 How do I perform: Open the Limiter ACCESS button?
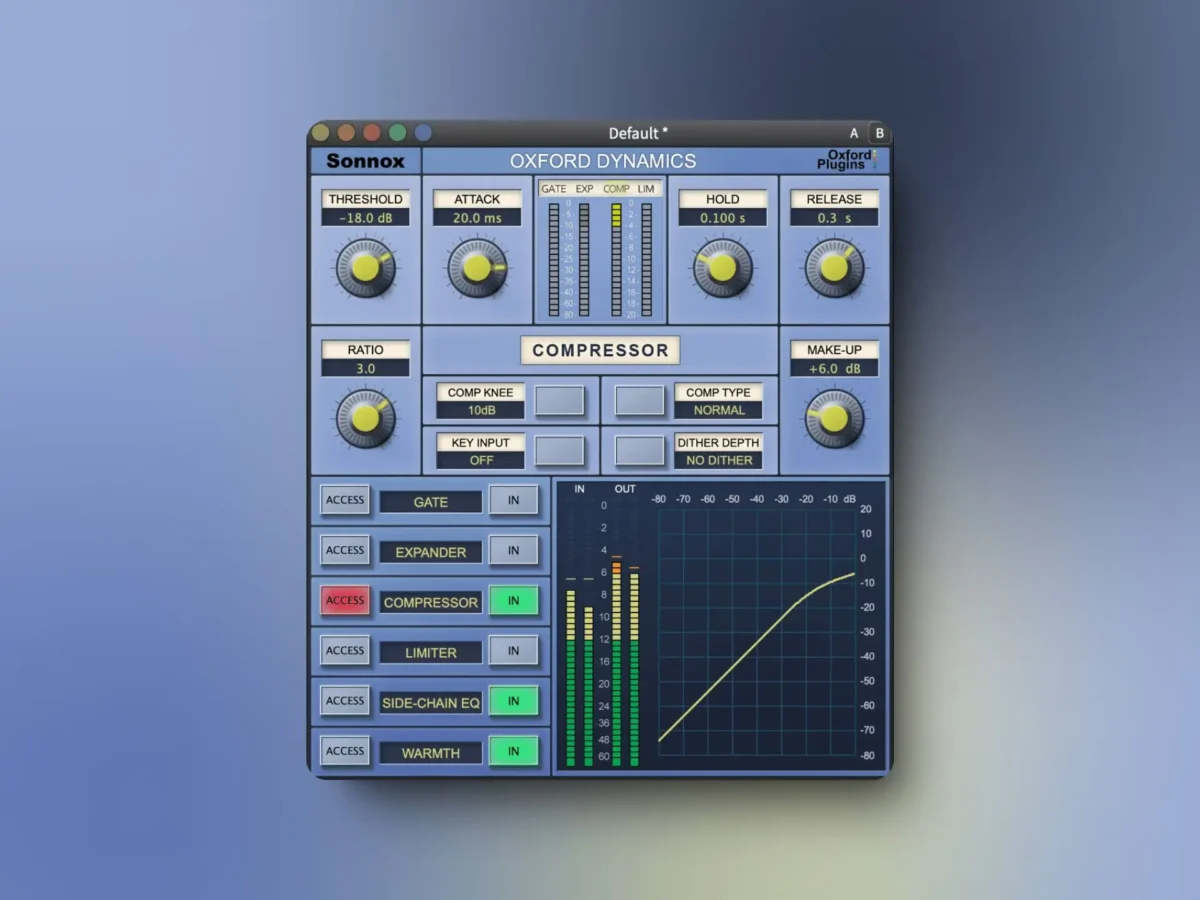click(345, 651)
